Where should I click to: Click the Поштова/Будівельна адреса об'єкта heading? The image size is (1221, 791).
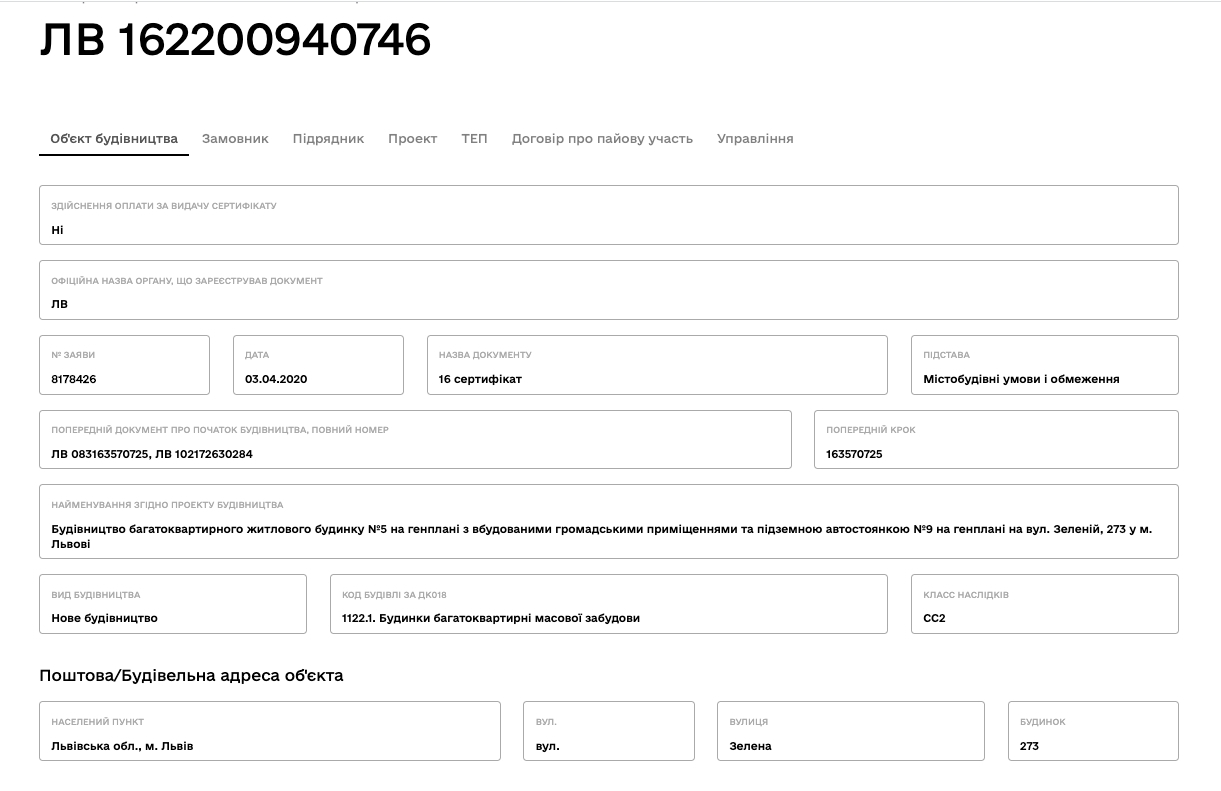[191, 675]
